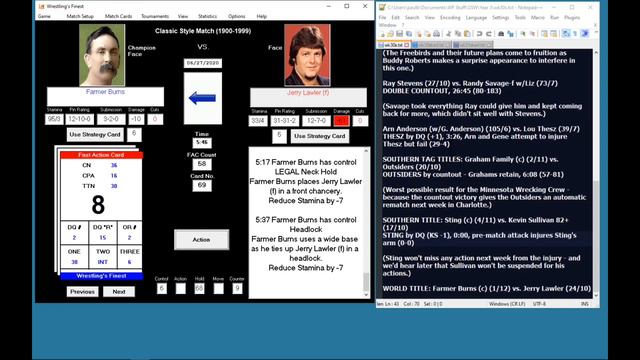
Task: Click Save All icon in Notepad++ toolbar
Action: (409, 34)
